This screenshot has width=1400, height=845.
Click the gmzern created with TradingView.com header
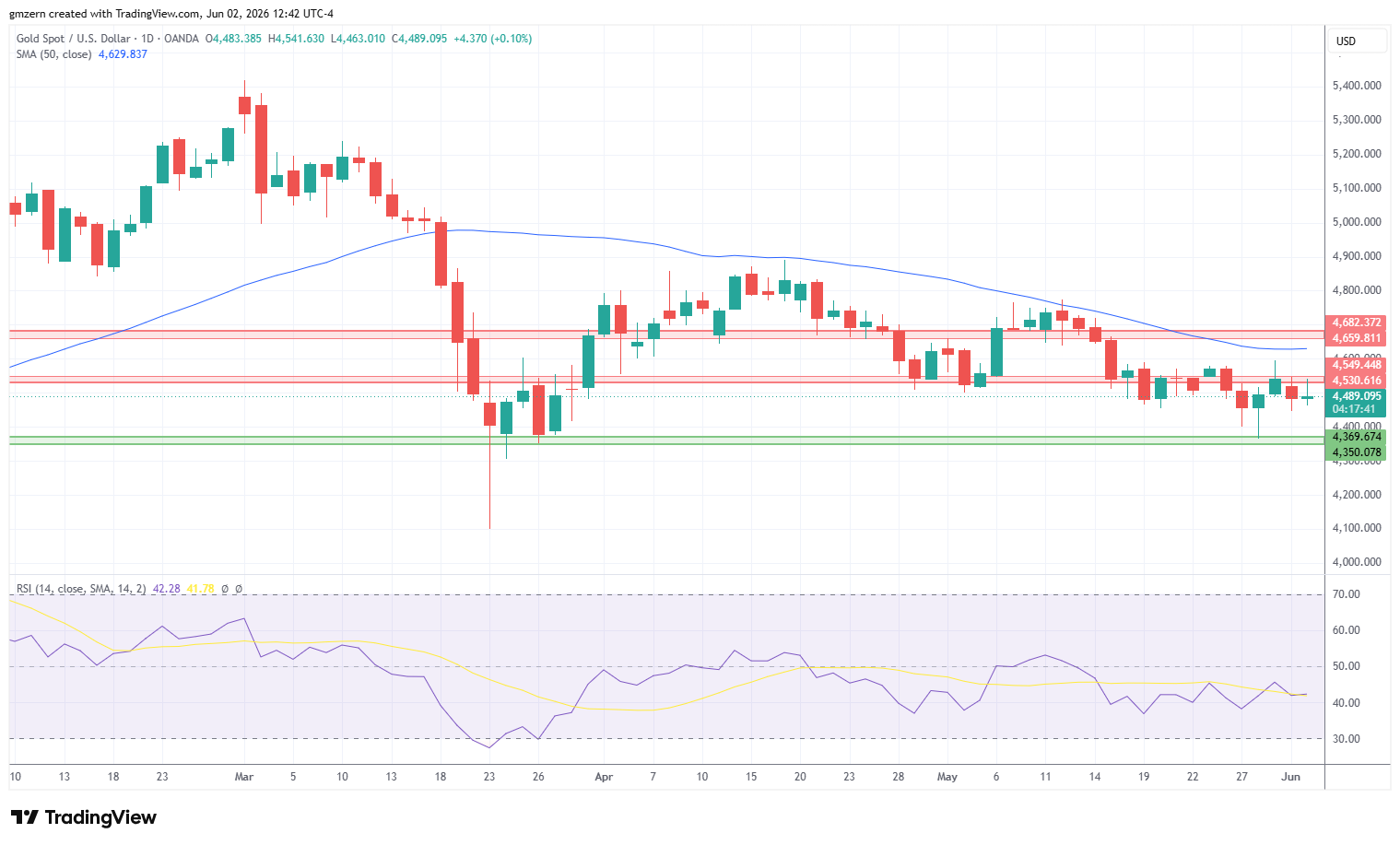(x=171, y=14)
